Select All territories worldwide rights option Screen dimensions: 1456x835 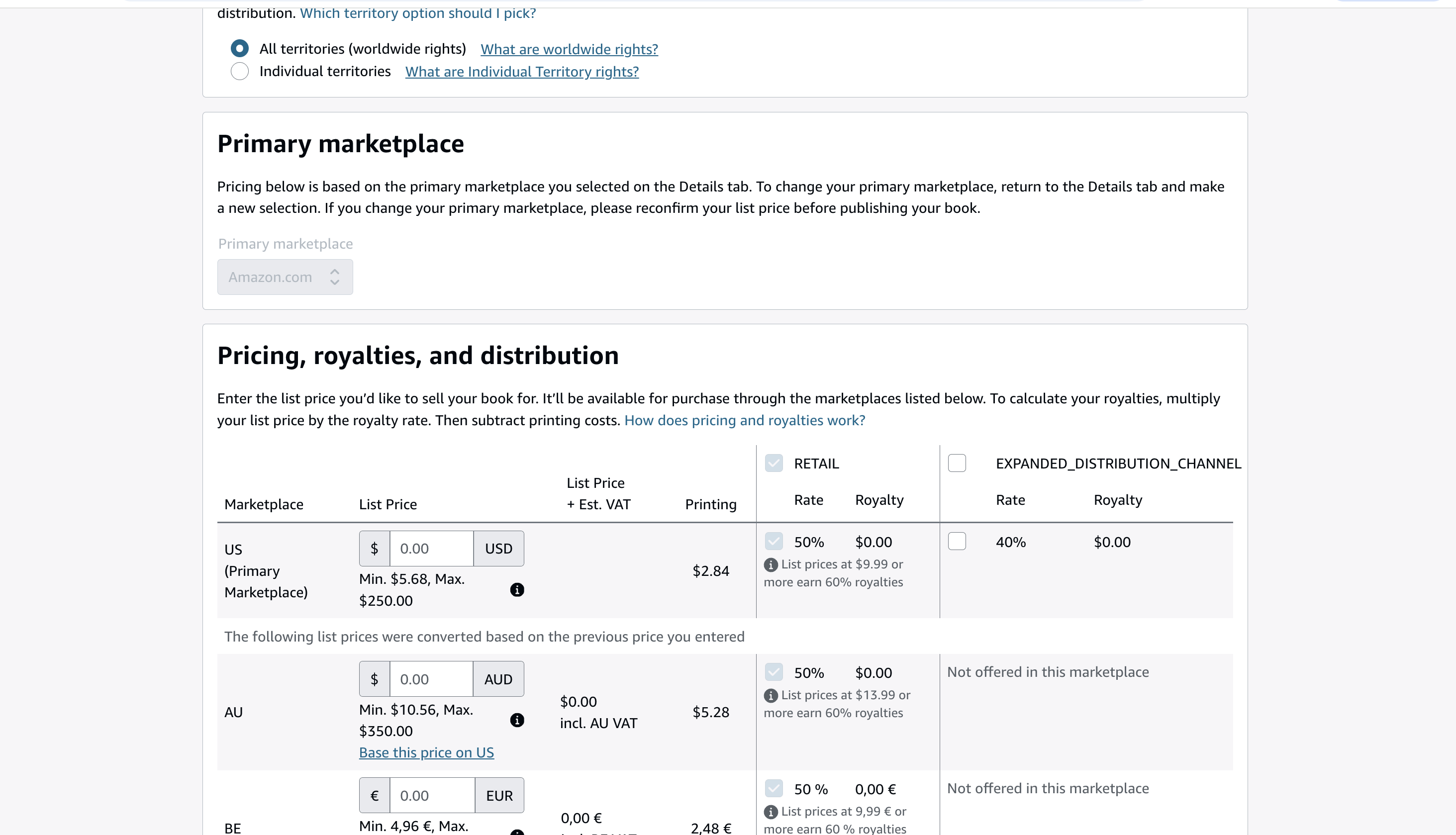point(240,48)
